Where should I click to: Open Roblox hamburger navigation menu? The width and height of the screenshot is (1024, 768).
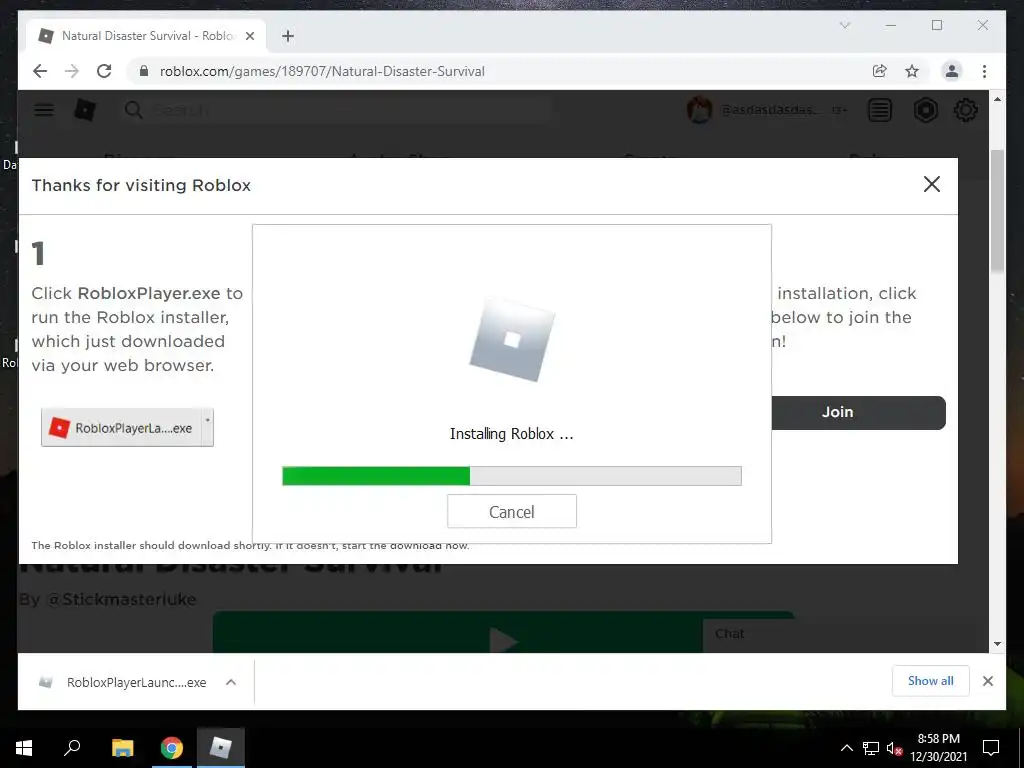(x=44, y=110)
